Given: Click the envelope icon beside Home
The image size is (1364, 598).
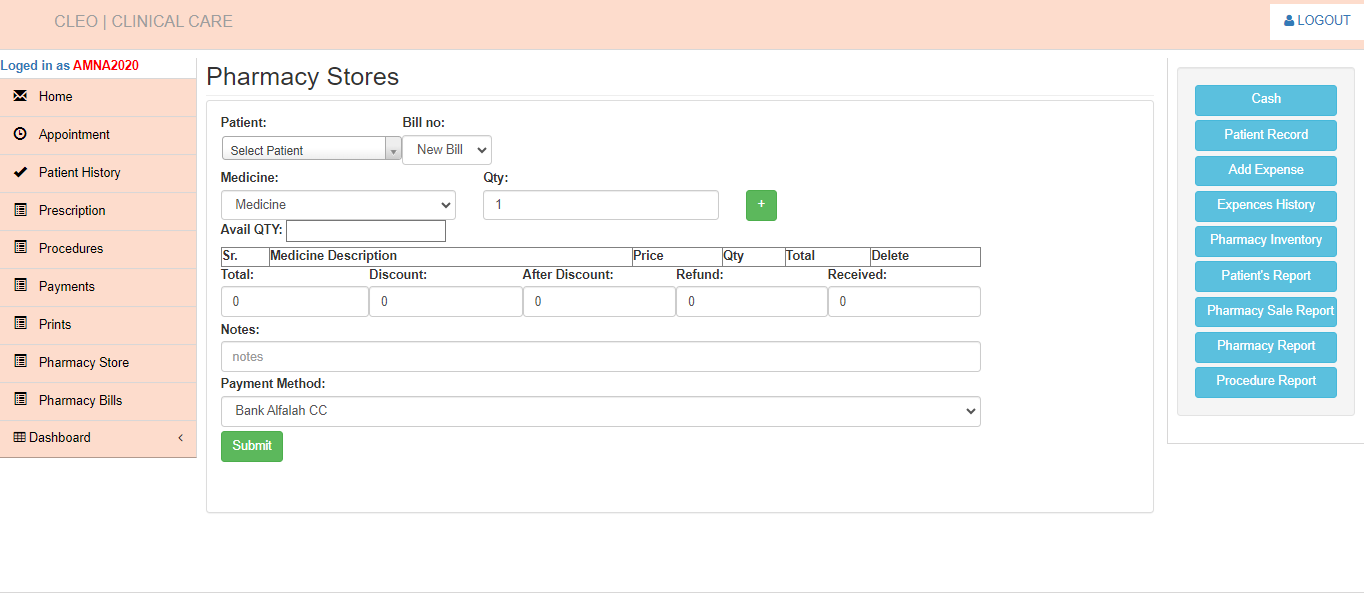Looking at the screenshot, I should pos(20,96).
